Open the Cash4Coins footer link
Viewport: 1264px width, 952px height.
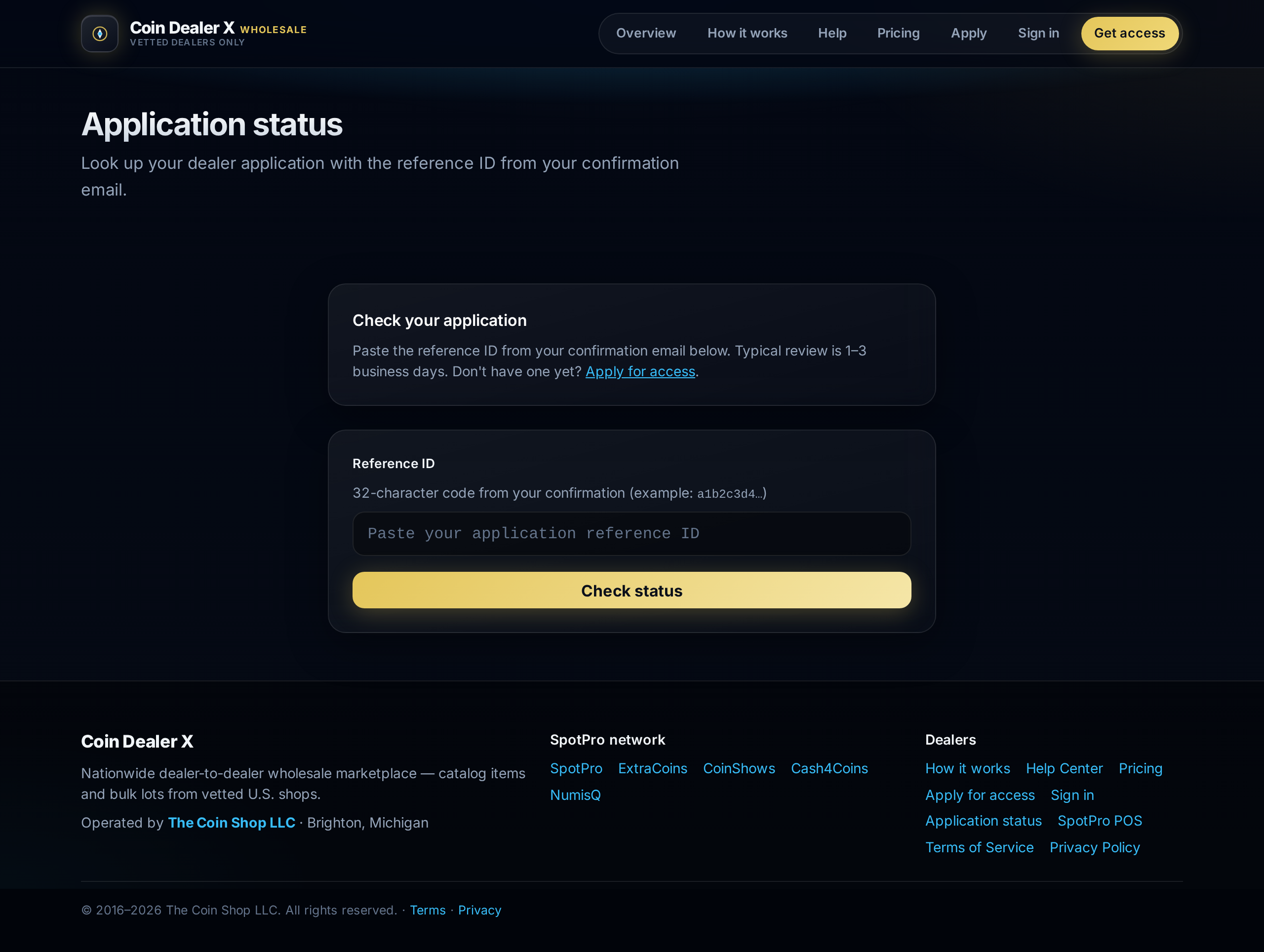pos(829,769)
